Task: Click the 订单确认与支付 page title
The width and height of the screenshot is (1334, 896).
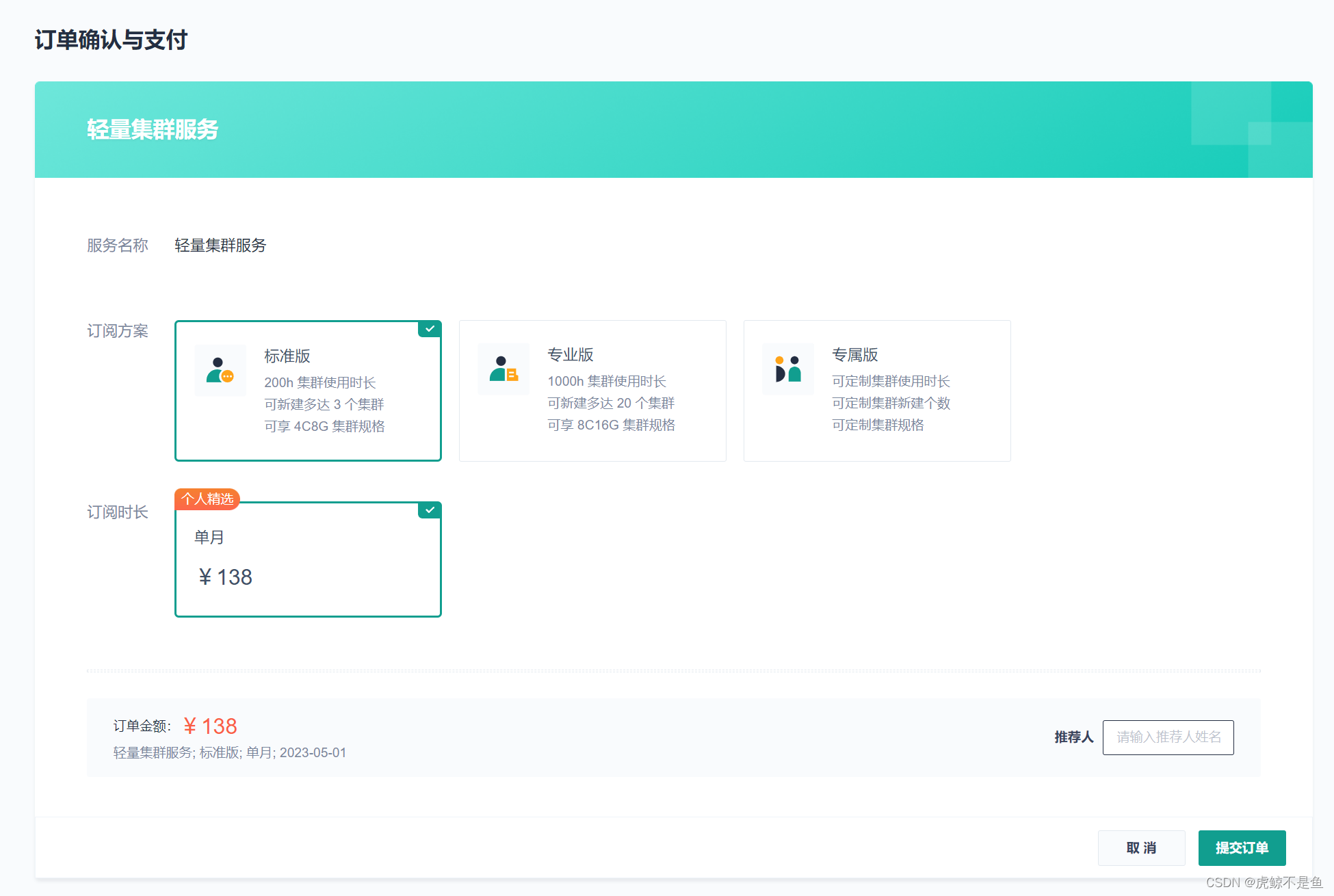Action: (111, 40)
